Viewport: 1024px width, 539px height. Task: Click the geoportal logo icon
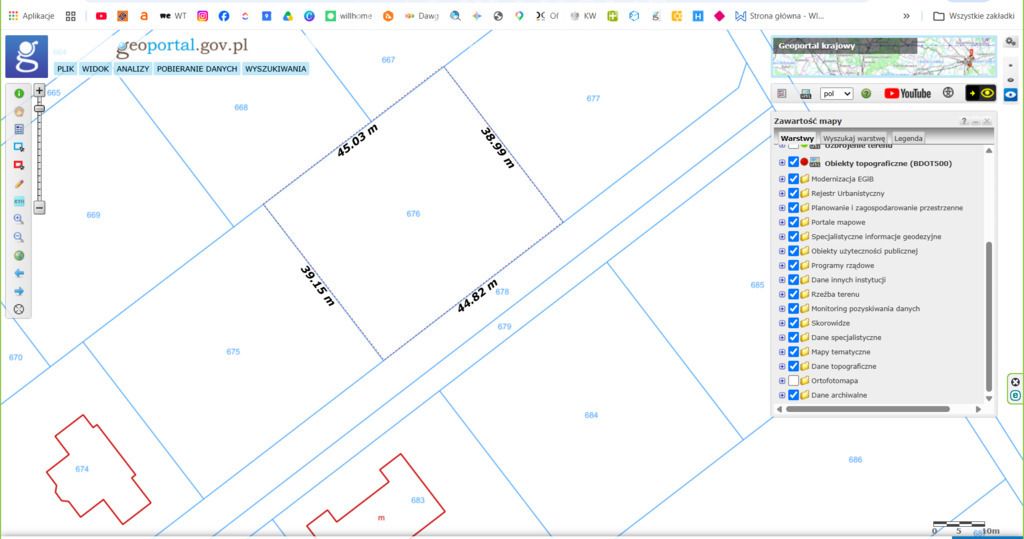coord(27,57)
